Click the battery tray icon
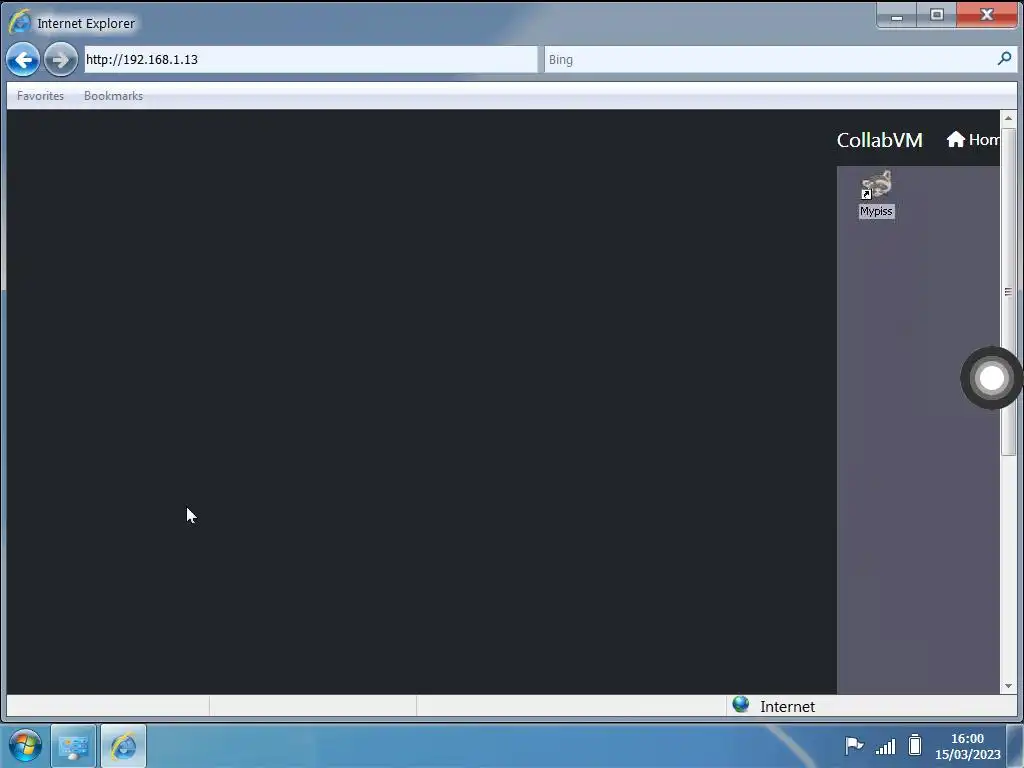1024x768 pixels. [x=915, y=744]
